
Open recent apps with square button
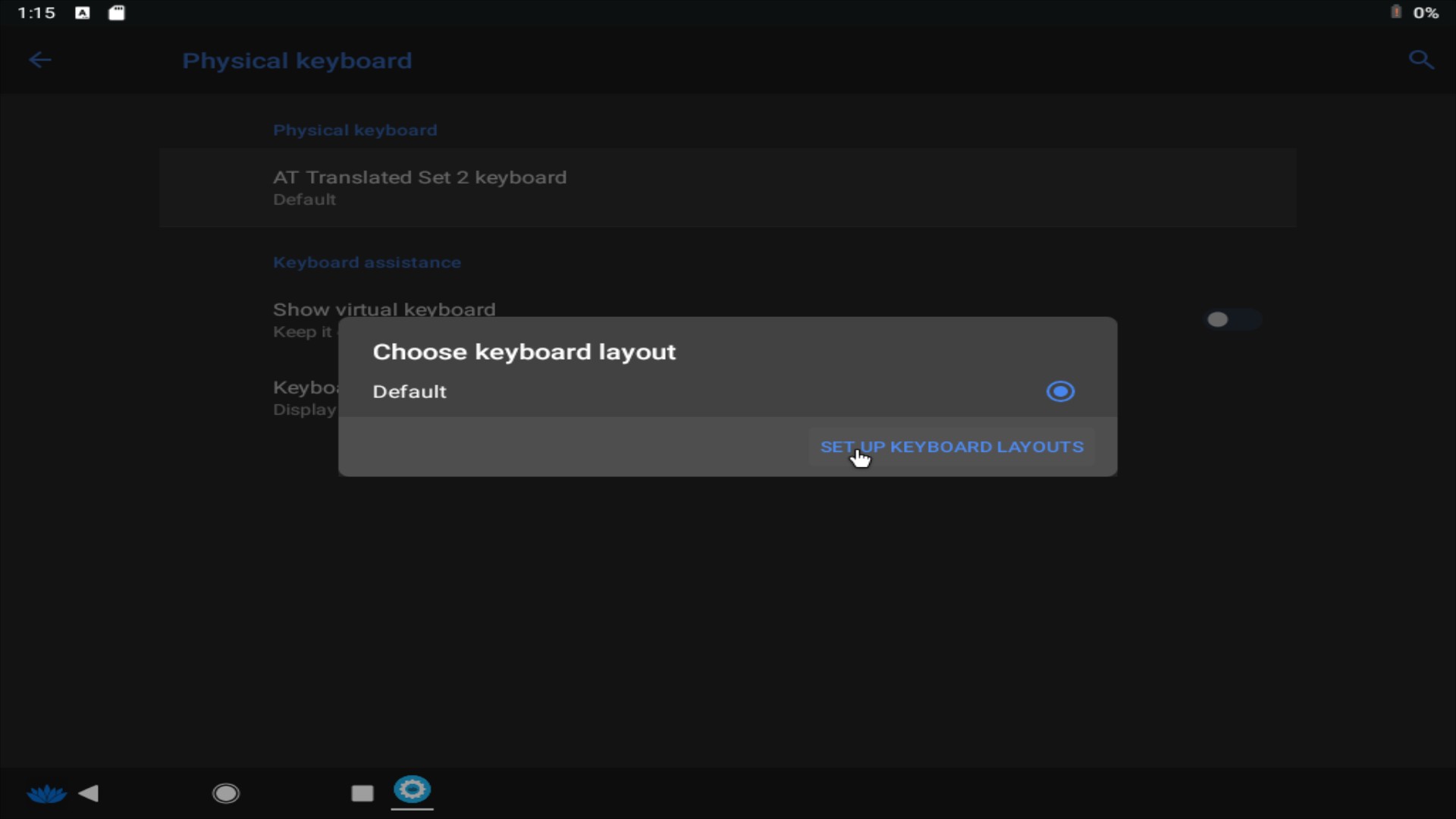click(362, 793)
